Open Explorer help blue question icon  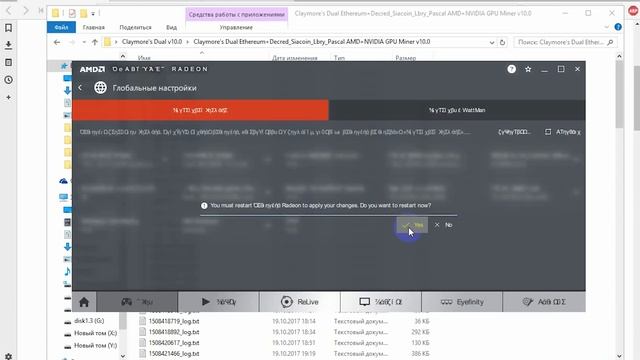click(x=618, y=27)
